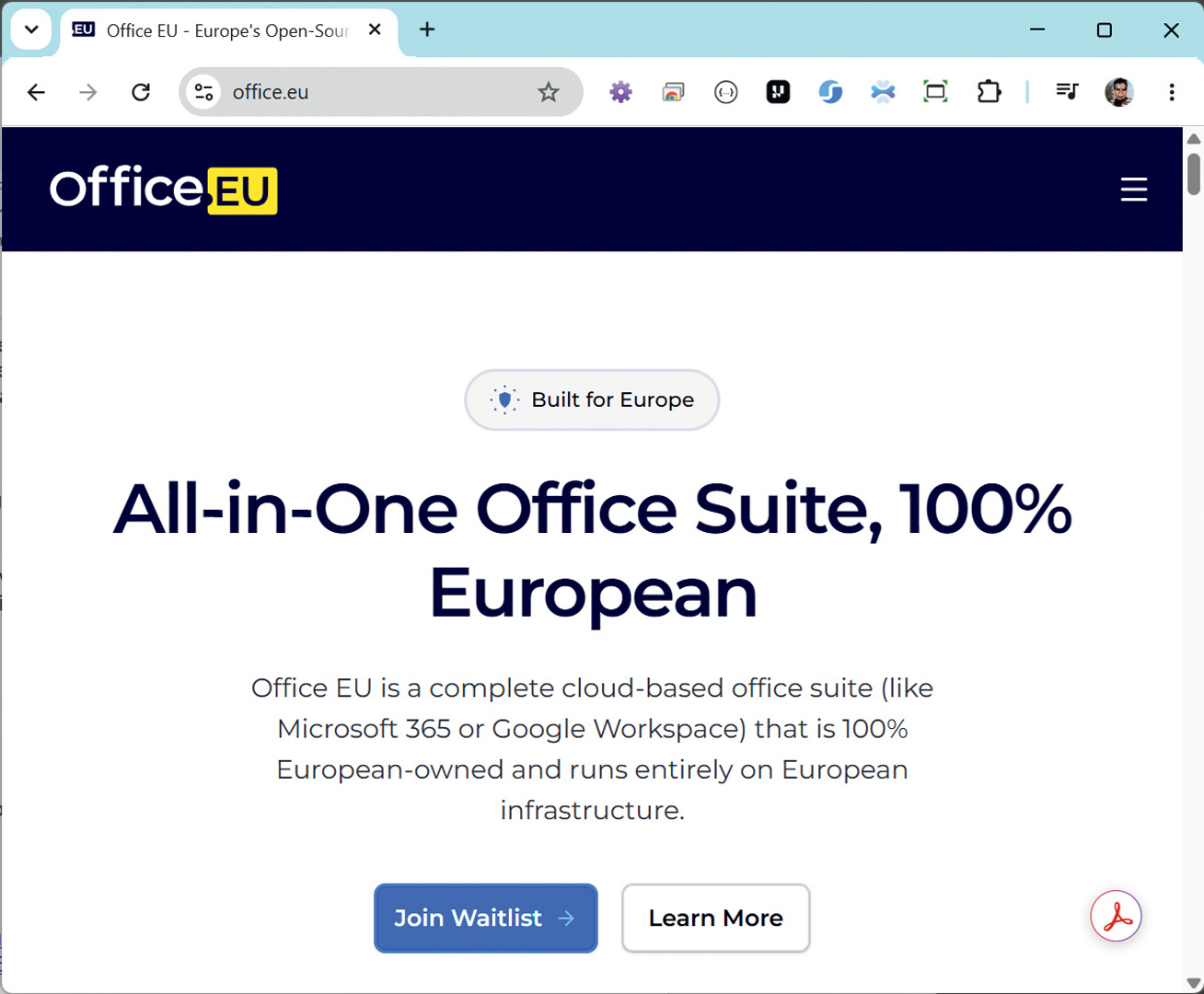
Task: View site information for office.eu
Action: point(203,92)
